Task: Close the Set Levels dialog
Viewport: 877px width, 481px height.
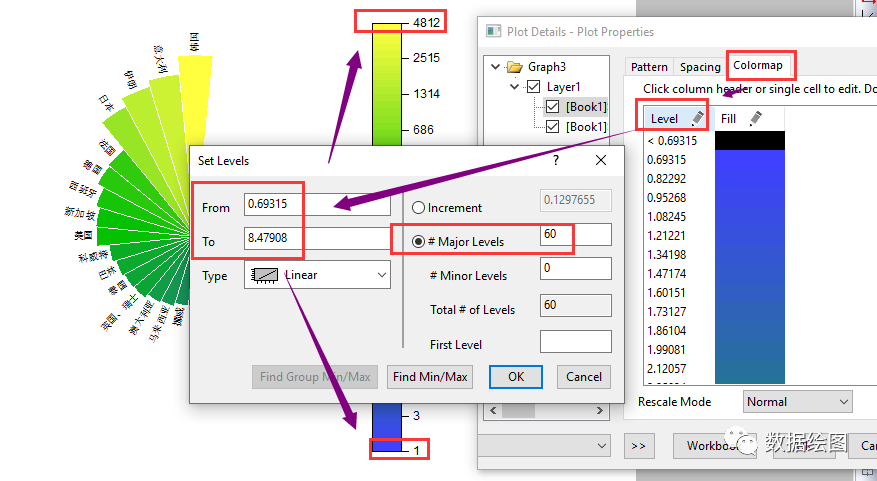Action: [601, 161]
